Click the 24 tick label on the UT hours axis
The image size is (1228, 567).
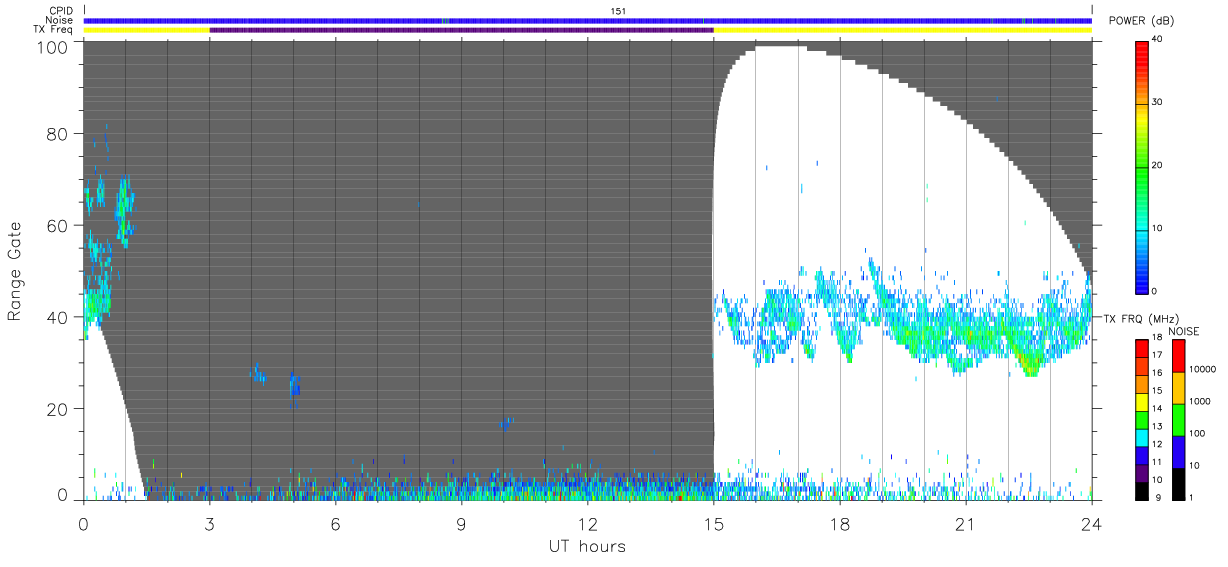pyautogui.click(x=1092, y=524)
